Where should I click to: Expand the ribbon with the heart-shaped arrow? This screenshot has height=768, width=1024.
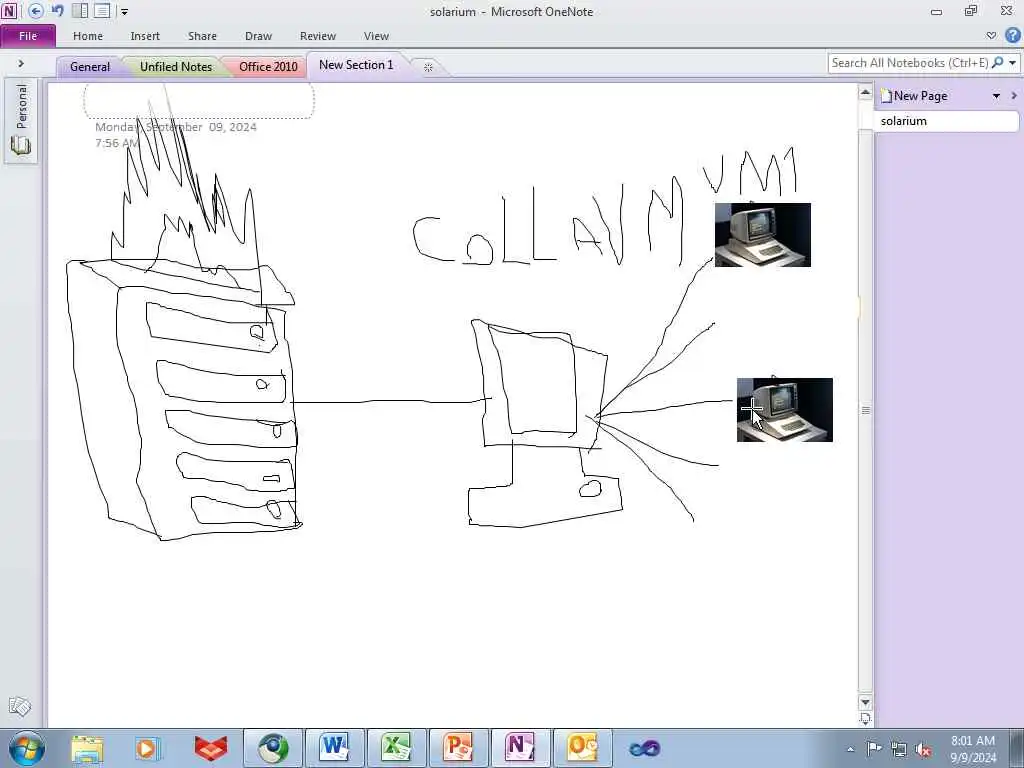[991, 35]
